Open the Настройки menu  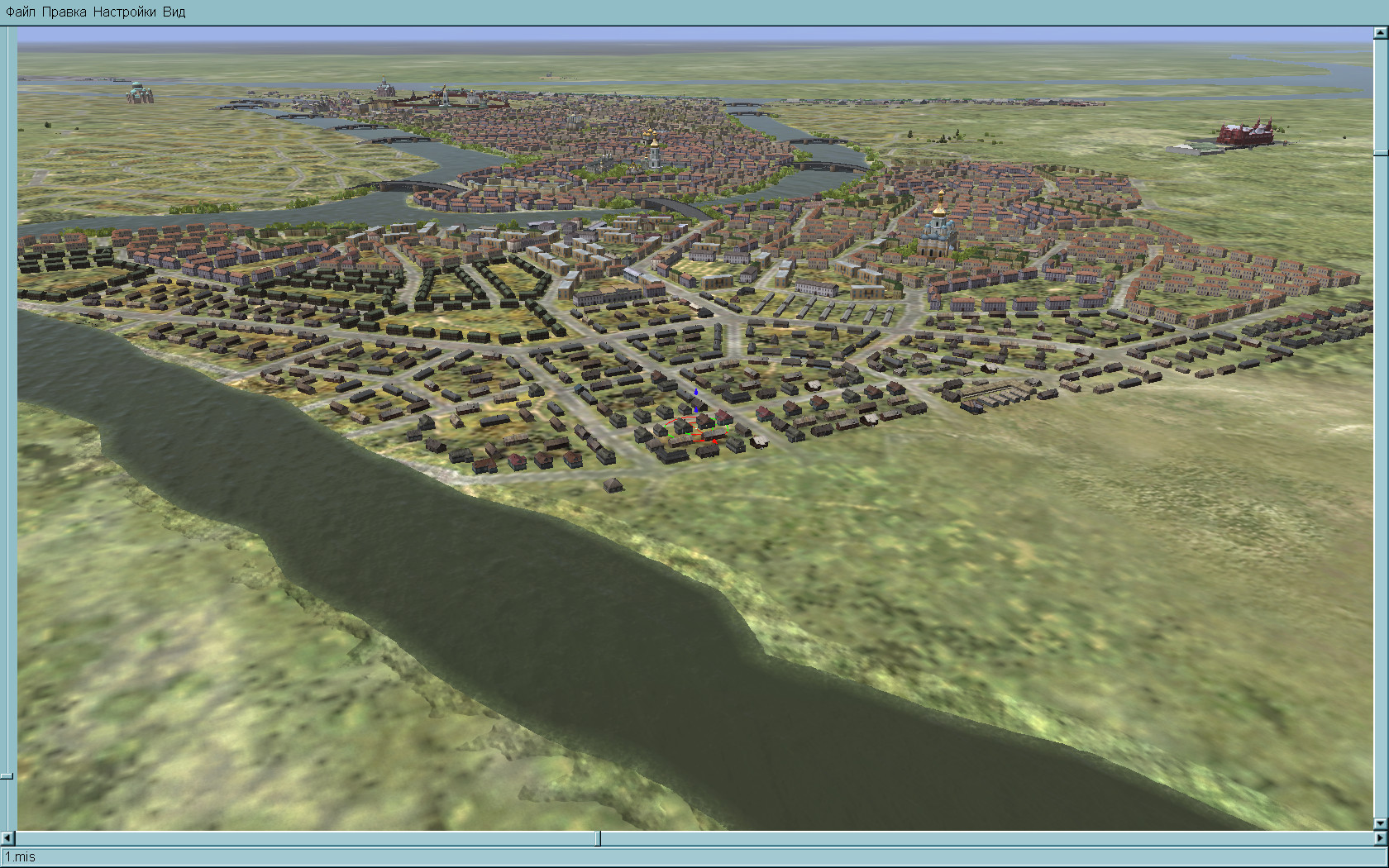[125, 12]
